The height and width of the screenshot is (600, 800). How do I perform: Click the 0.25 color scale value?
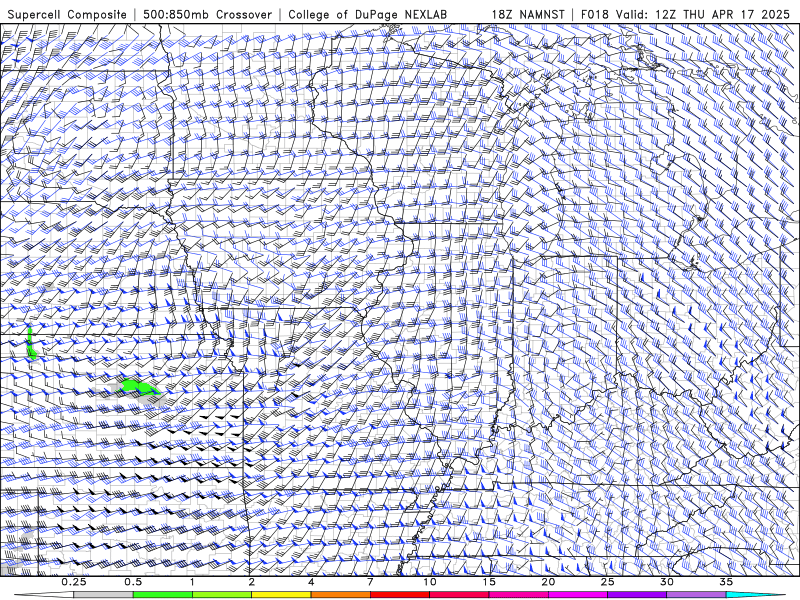pyautogui.click(x=74, y=582)
